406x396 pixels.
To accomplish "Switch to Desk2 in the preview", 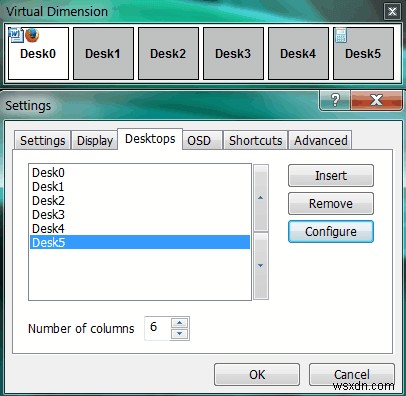I will [168, 54].
